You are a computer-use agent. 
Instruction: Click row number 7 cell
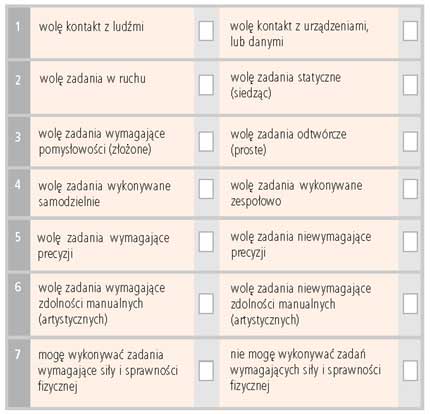click(19, 373)
